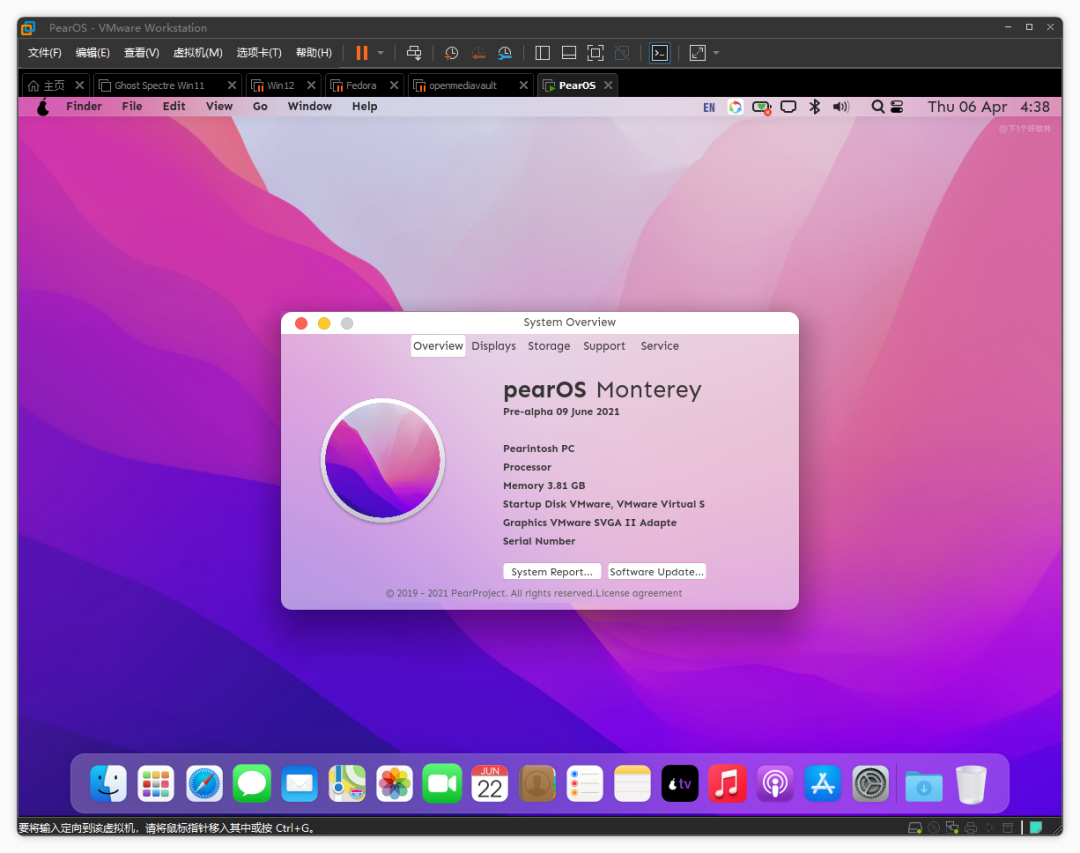The width and height of the screenshot is (1080, 853).
Task: Expand the dropdown arrow beside the pause button
Action: [x=380, y=53]
